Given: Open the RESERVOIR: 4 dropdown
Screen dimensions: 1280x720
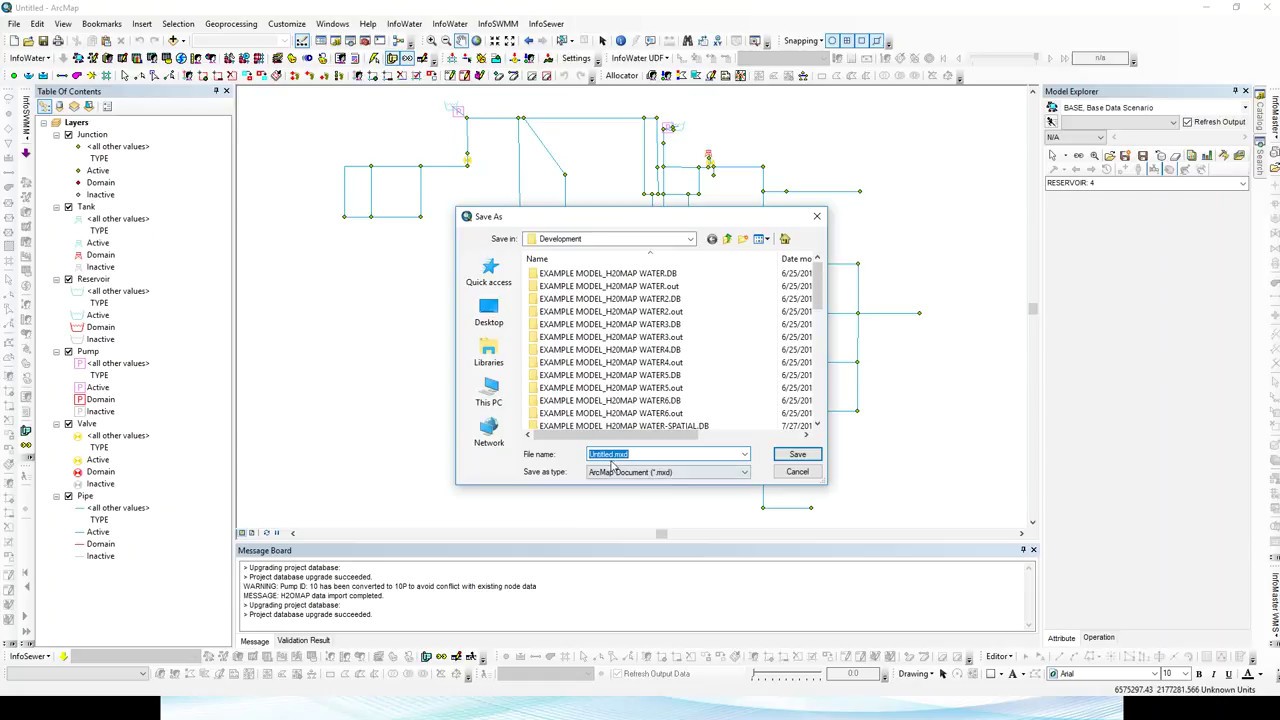Looking at the screenshot, I should click(1242, 184).
